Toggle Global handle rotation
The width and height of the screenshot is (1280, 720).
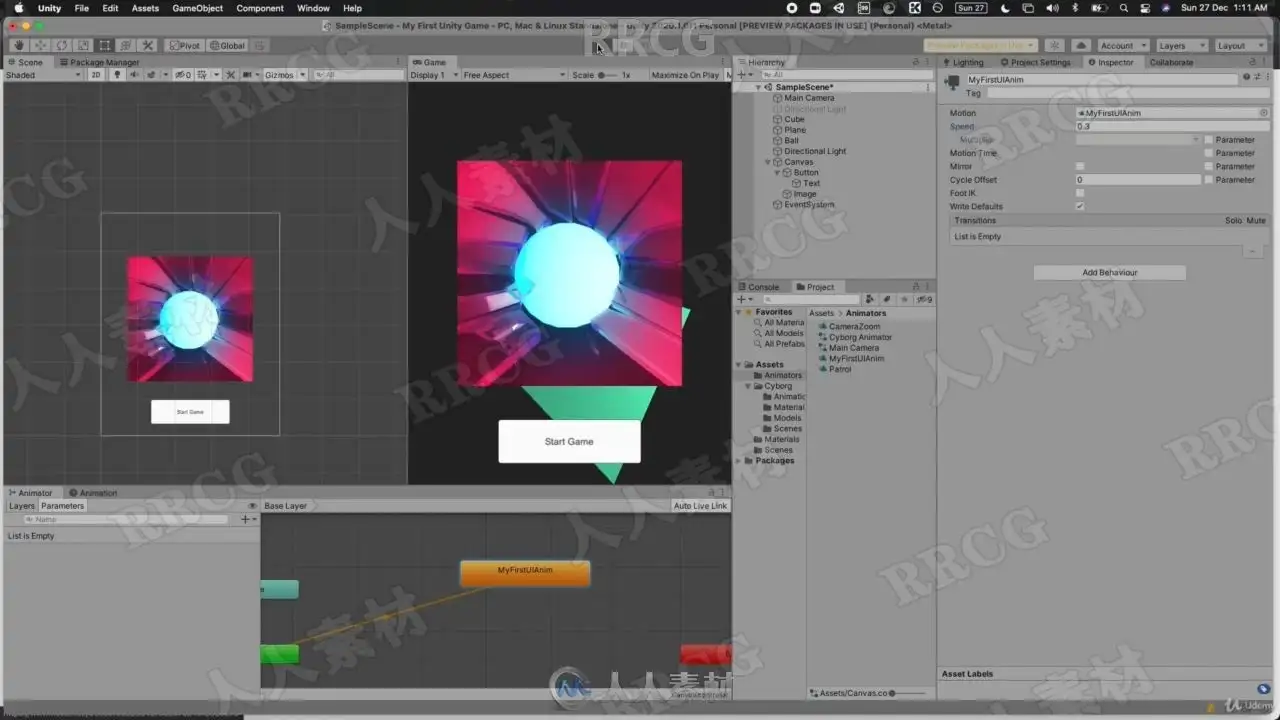(227, 45)
